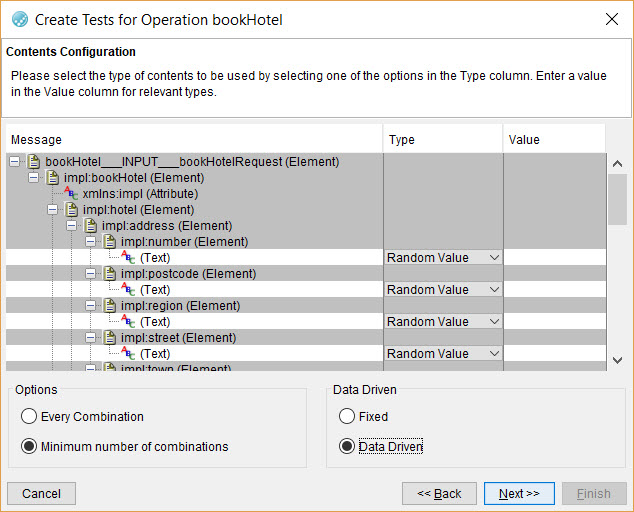This screenshot has width=634, height=512.
Task: Click the Type column header
Action: click(x=443, y=140)
